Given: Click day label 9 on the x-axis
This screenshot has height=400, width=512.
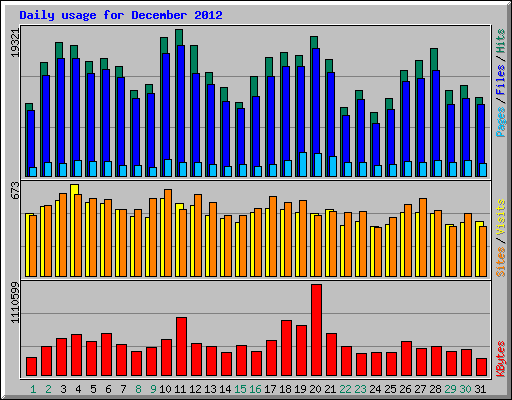Looking at the screenshot, I should click(153, 389).
